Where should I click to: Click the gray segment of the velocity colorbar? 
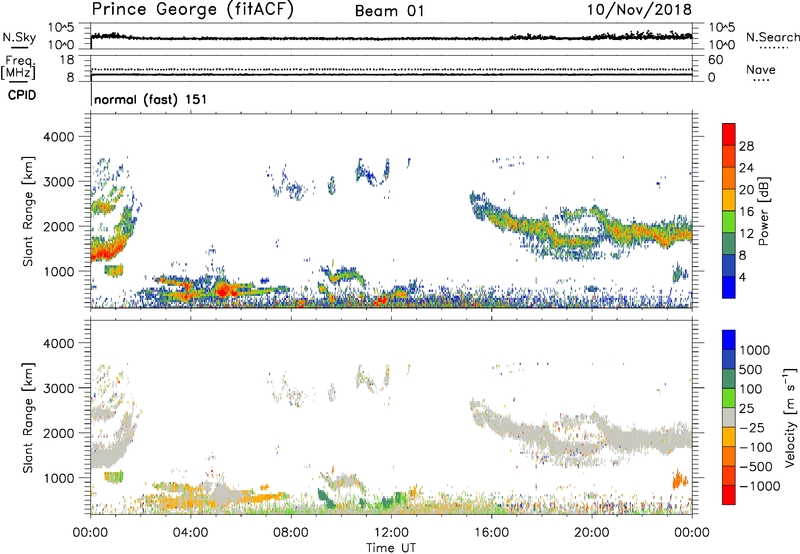point(729,417)
